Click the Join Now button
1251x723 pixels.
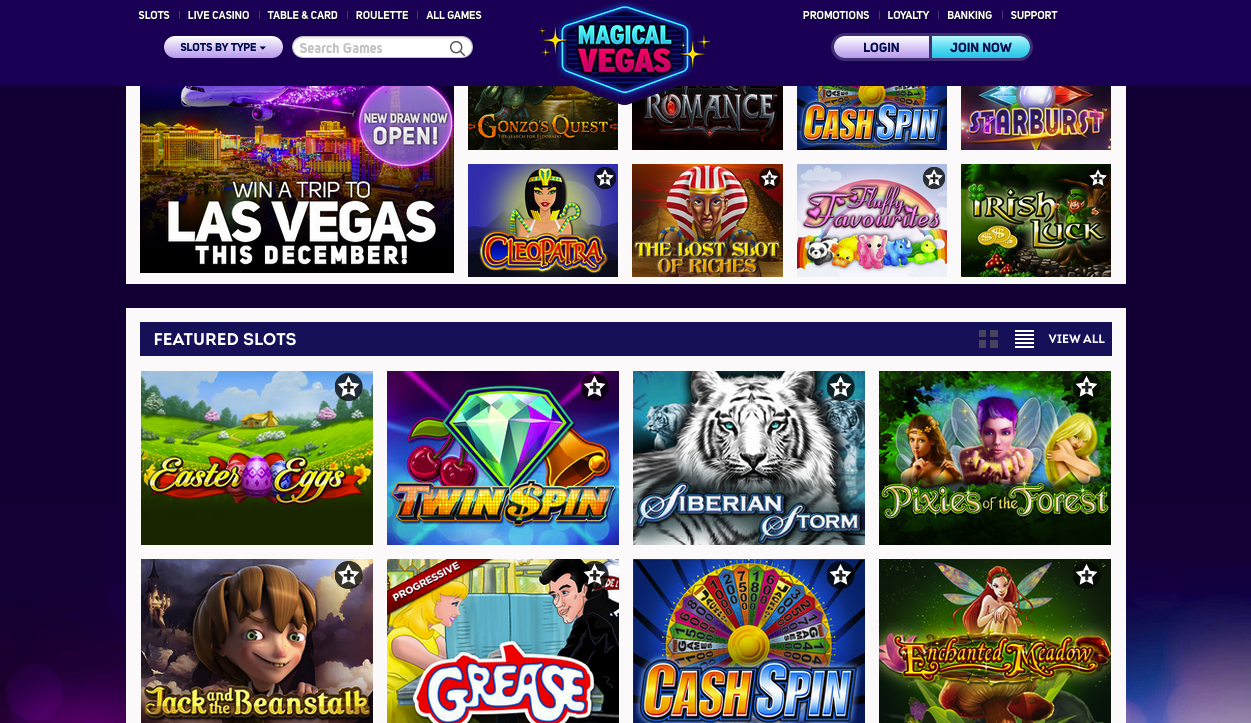pyautogui.click(x=981, y=47)
